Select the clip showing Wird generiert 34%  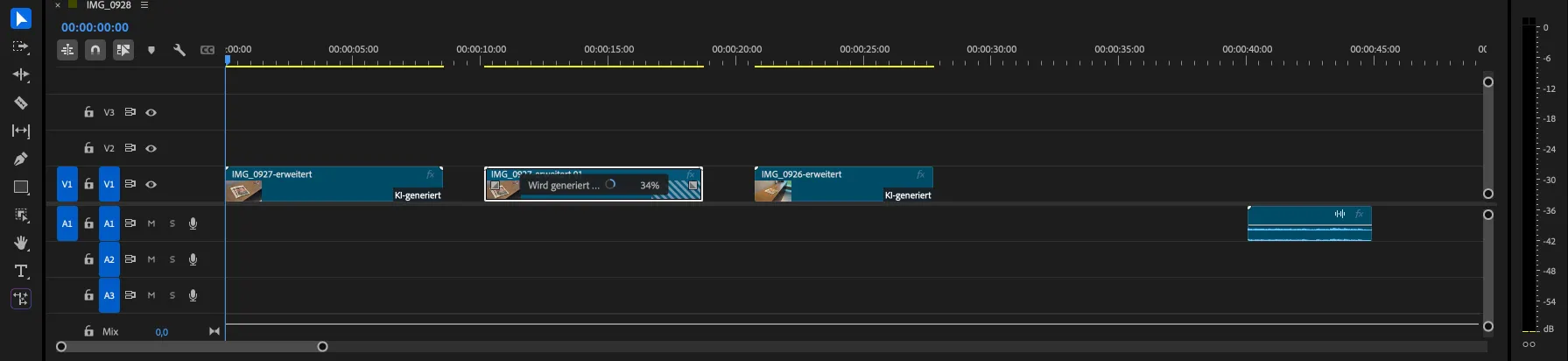594,184
